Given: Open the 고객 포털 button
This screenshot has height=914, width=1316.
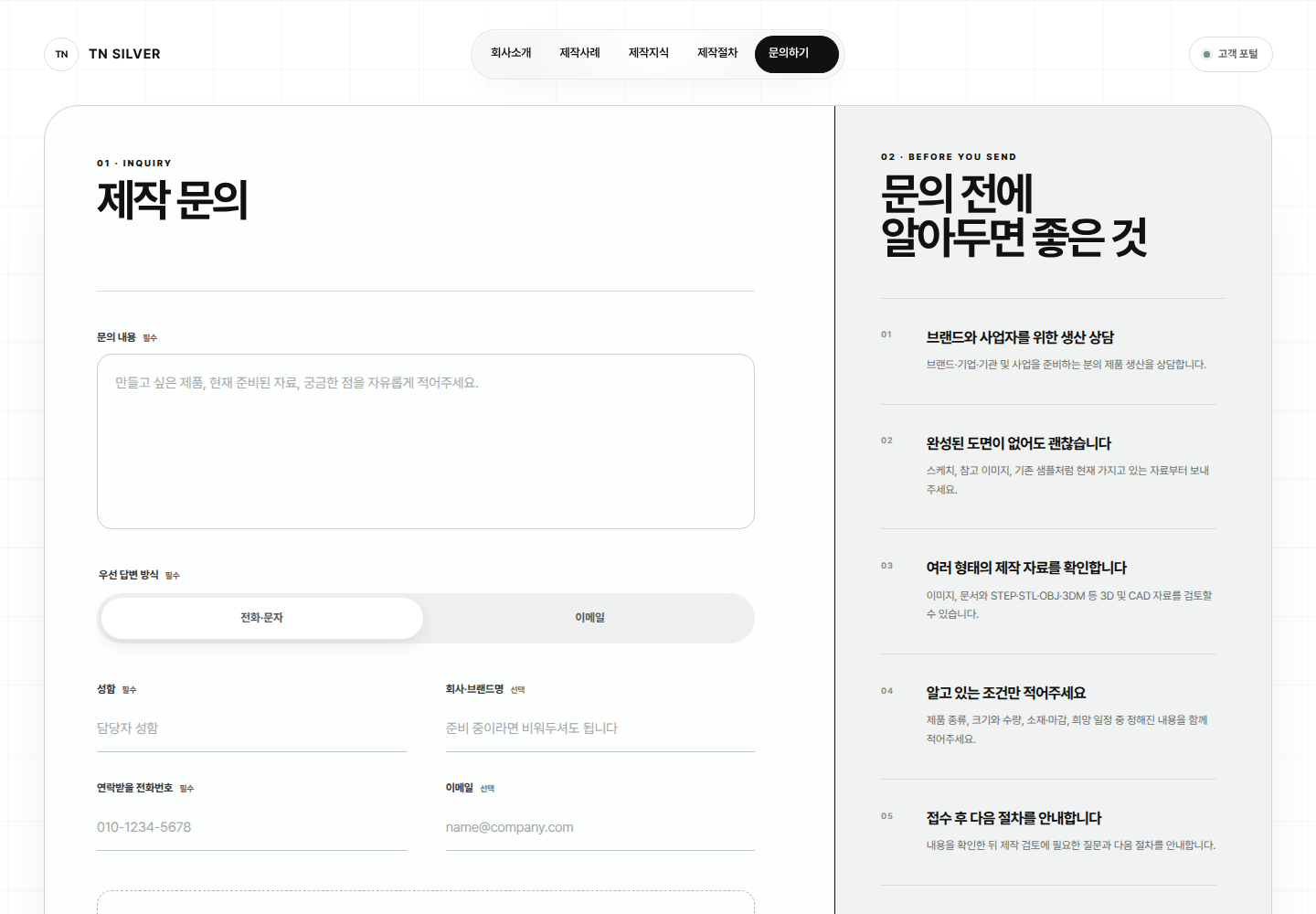Looking at the screenshot, I should (1230, 54).
